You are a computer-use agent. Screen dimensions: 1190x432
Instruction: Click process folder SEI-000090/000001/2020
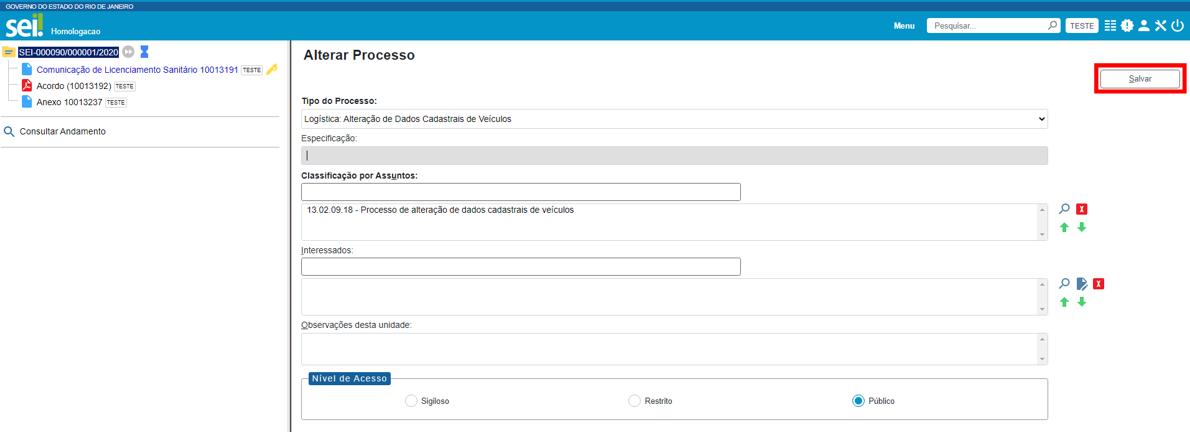pyautogui.click(x=68, y=52)
